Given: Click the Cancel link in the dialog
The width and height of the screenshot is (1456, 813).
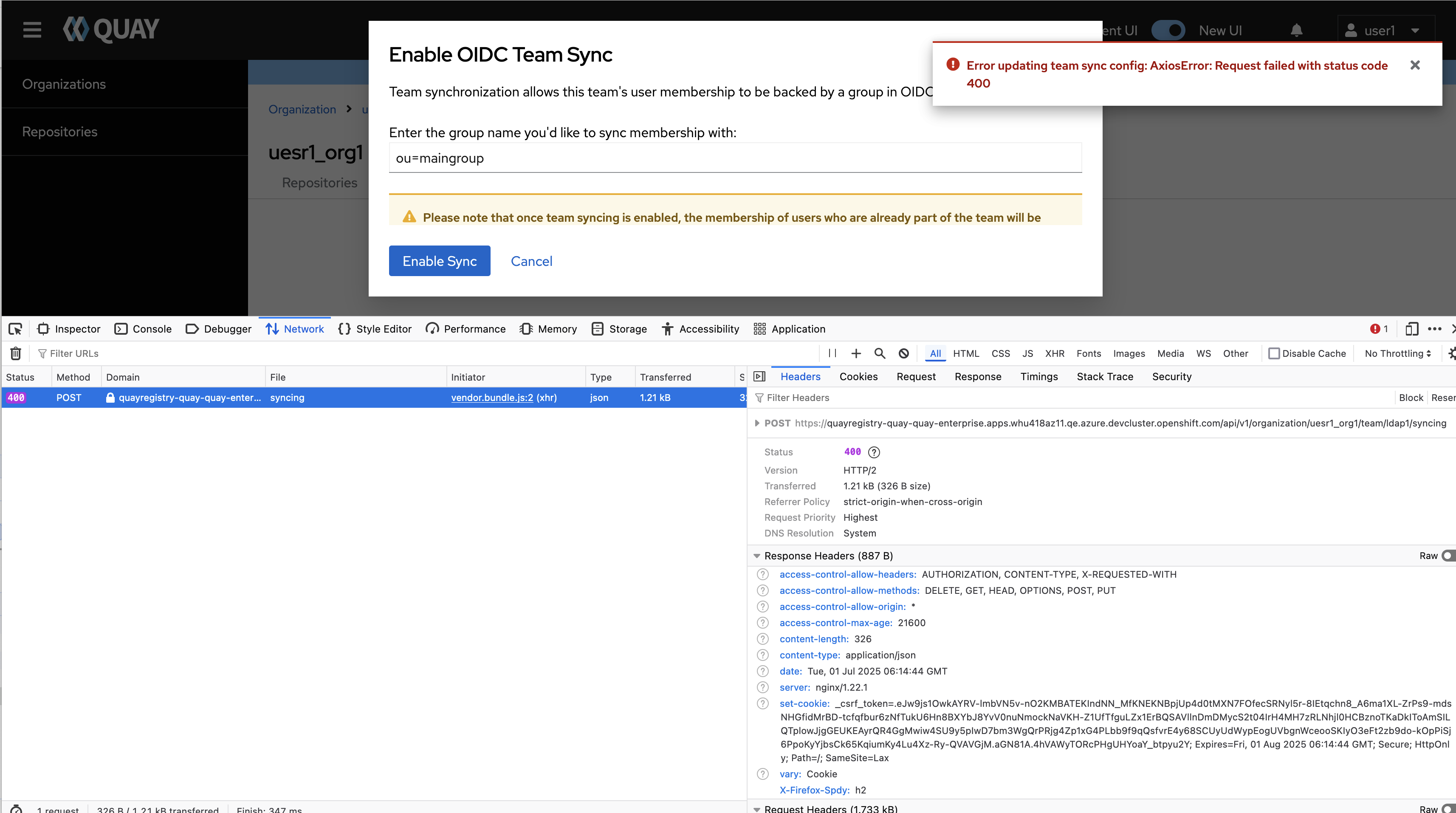Looking at the screenshot, I should pos(531,261).
